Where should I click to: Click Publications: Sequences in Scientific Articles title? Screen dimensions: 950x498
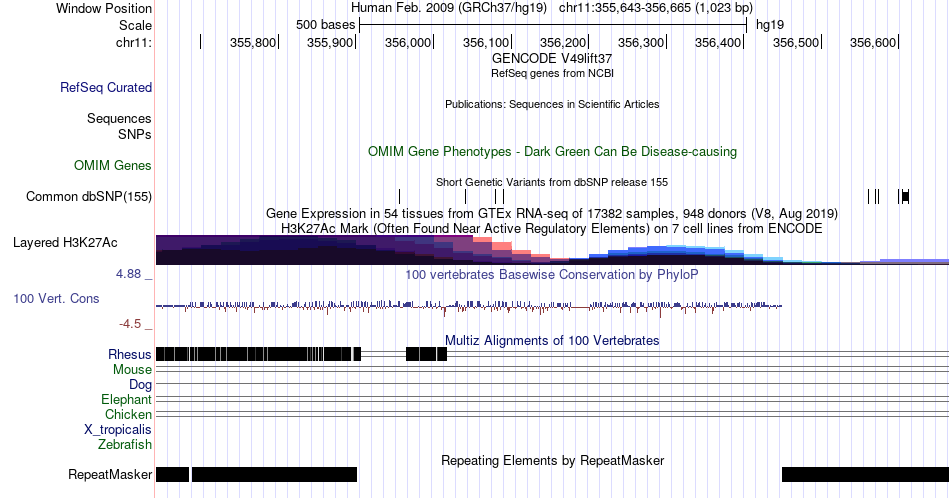(x=552, y=104)
